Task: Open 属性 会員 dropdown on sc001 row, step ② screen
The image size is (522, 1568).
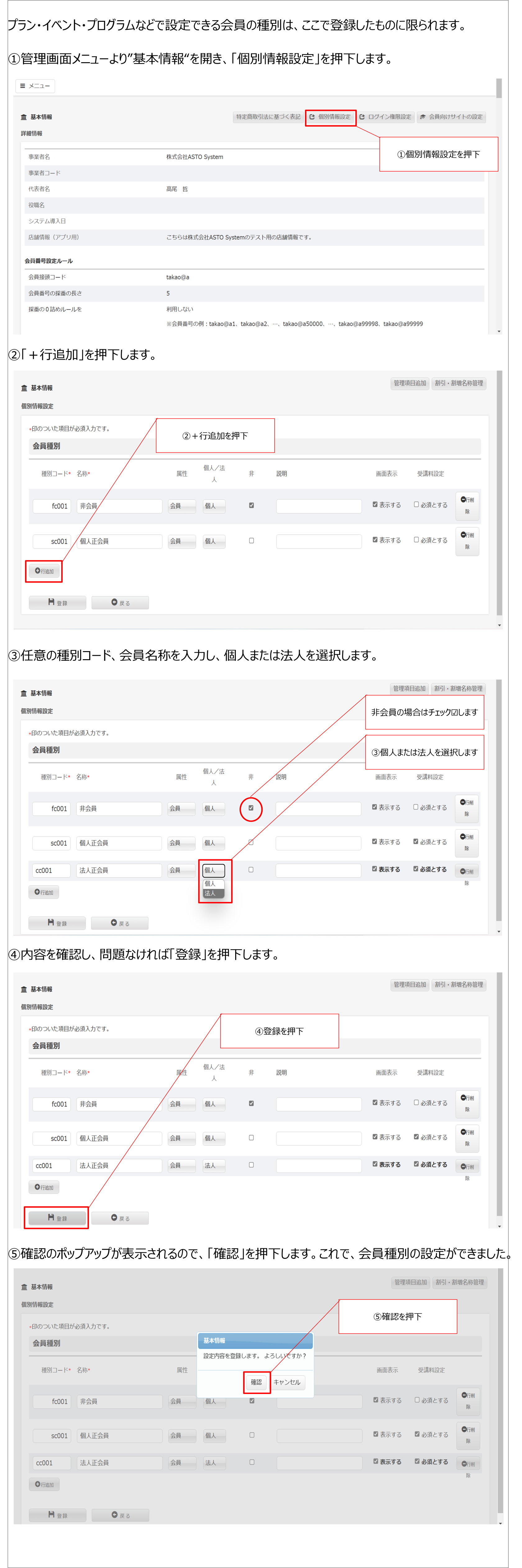Action: [x=182, y=541]
